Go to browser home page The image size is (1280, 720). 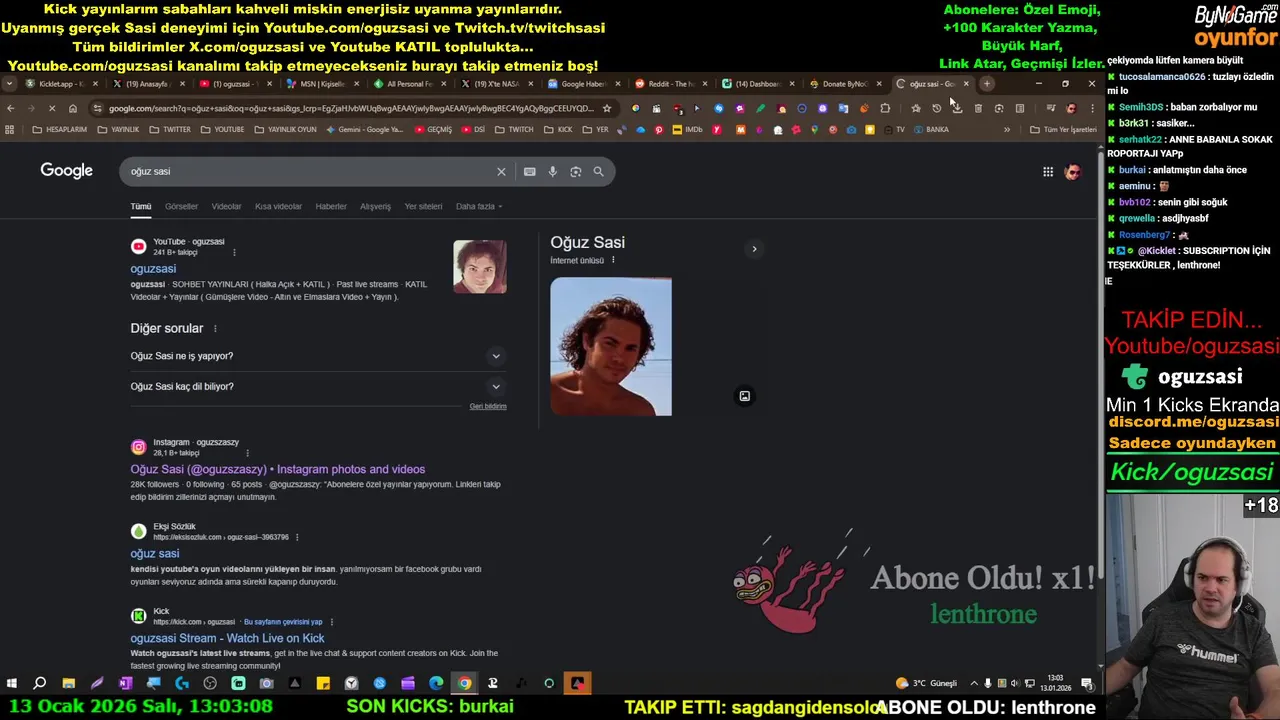tap(72, 108)
